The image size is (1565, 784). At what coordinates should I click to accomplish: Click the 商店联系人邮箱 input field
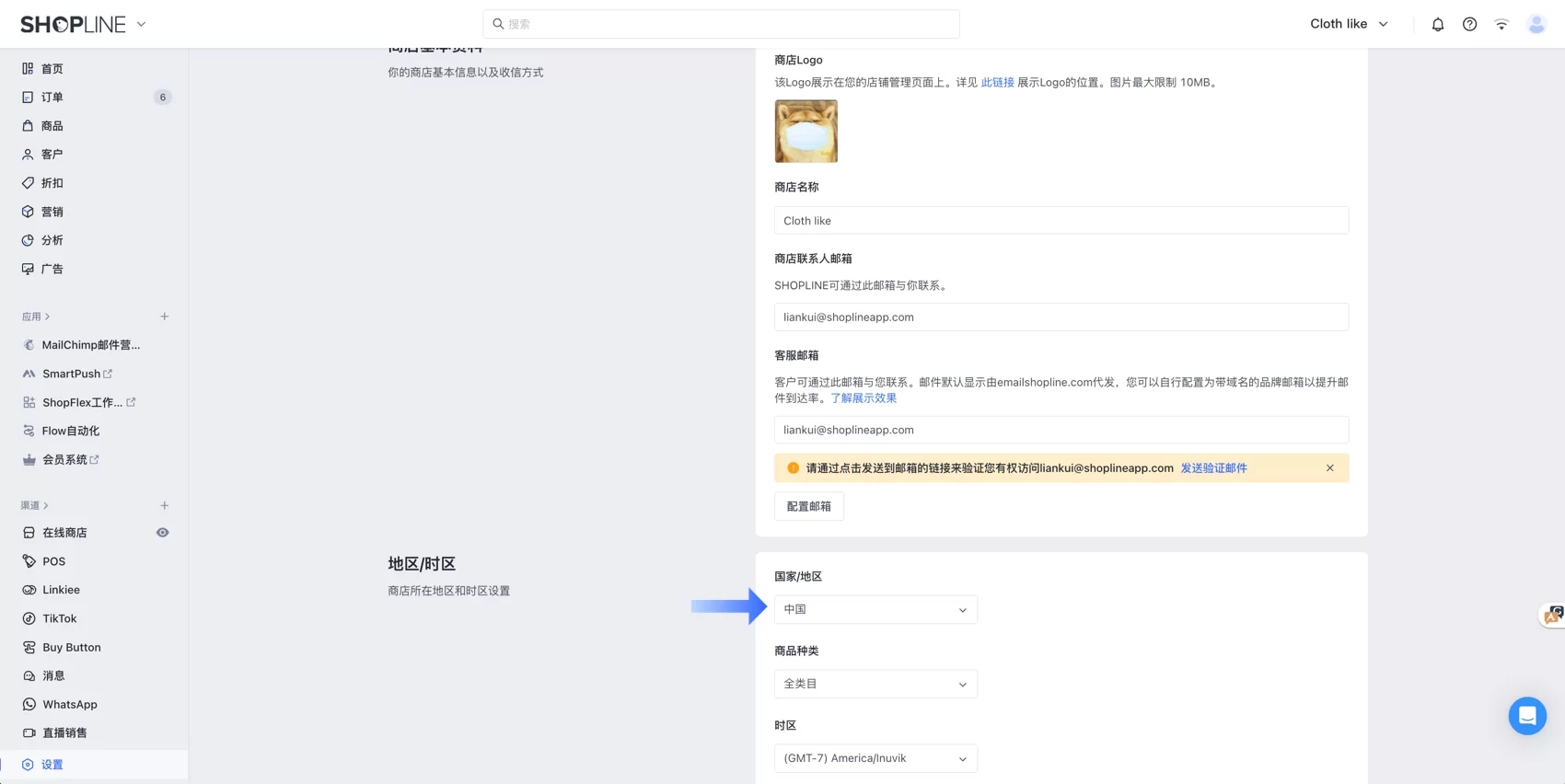(x=1061, y=317)
